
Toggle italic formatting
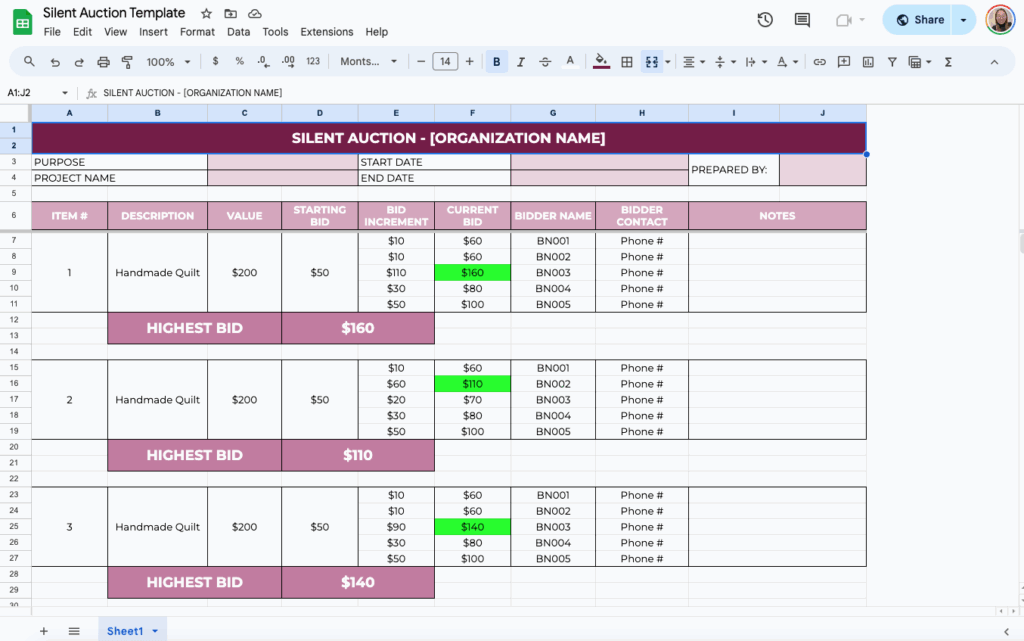(x=521, y=61)
